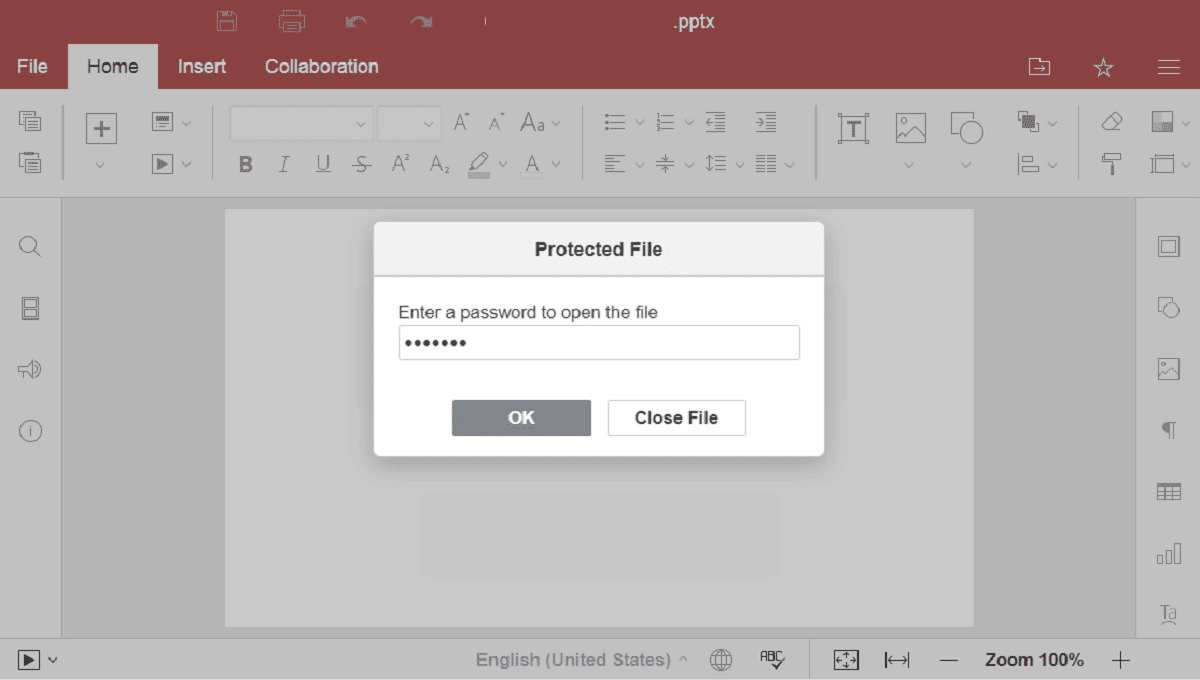Open the Search panel in left sidebar
Image resolution: width=1200 pixels, height=680 pixels.
30,246
